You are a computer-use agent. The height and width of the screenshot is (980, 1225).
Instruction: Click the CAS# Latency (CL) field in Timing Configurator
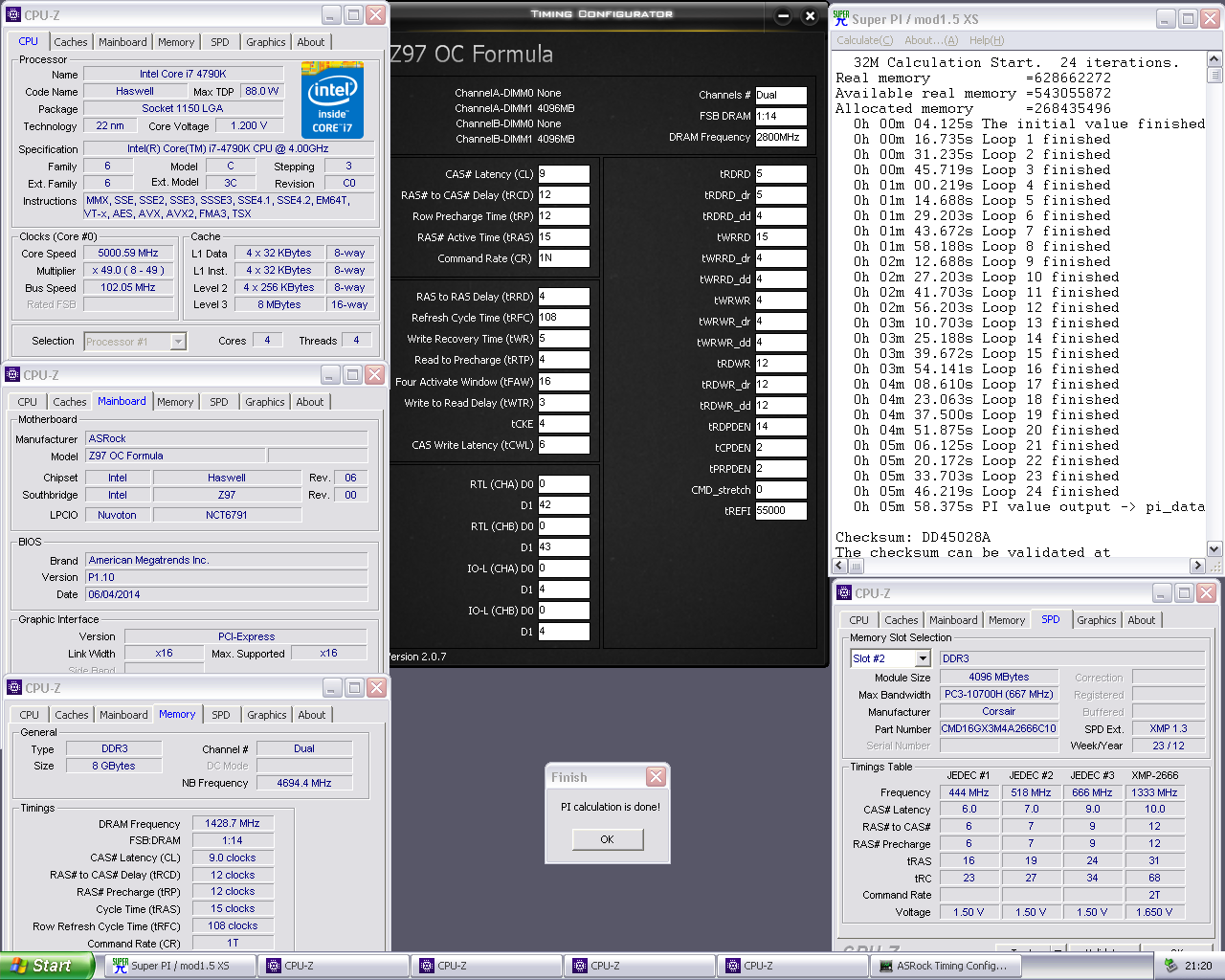[564, 174]
